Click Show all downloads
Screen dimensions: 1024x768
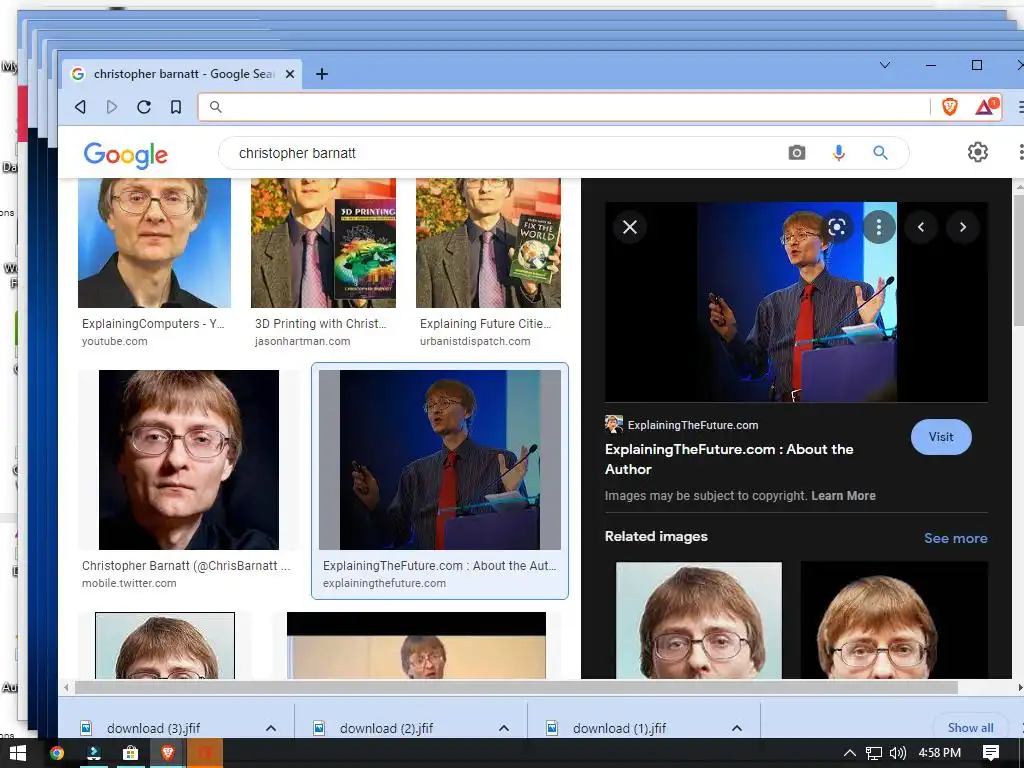[970, 728]
